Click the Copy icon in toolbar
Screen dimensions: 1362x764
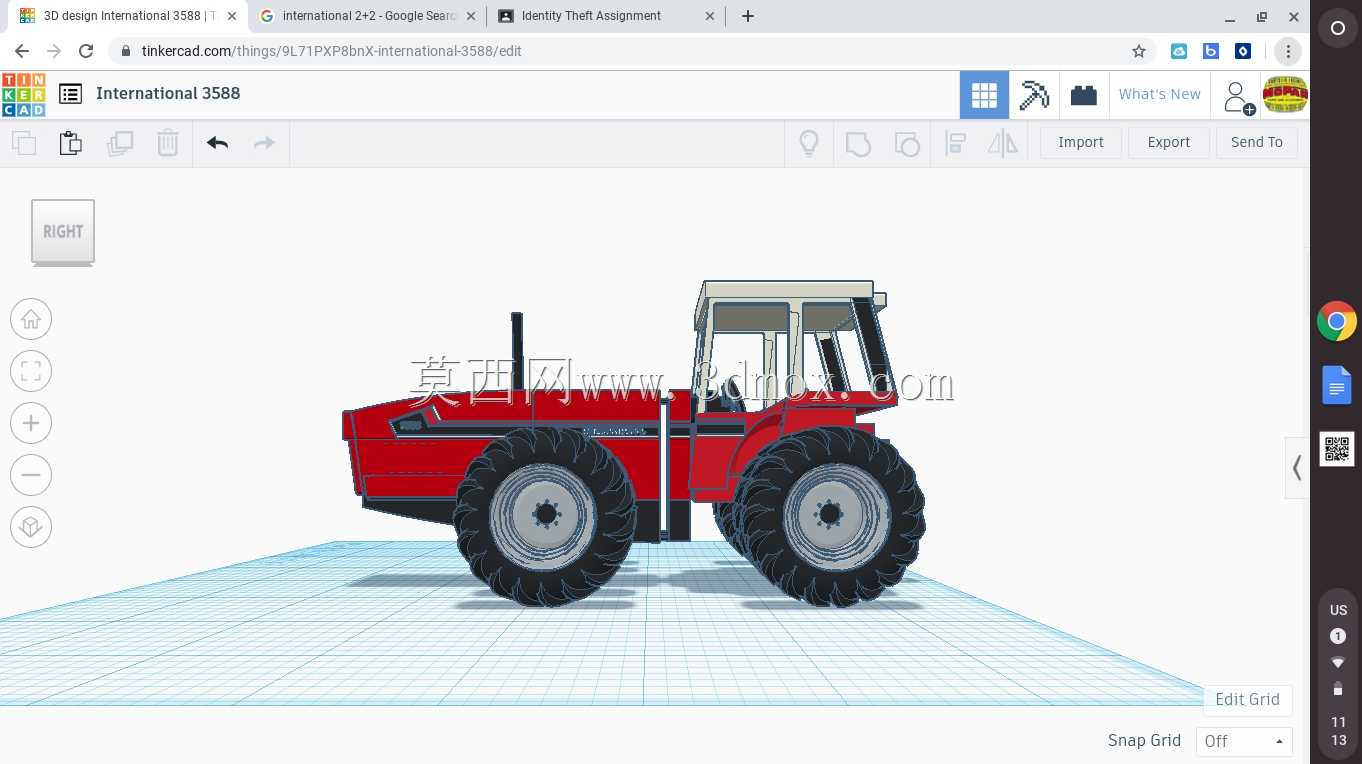tap(24, 143)
